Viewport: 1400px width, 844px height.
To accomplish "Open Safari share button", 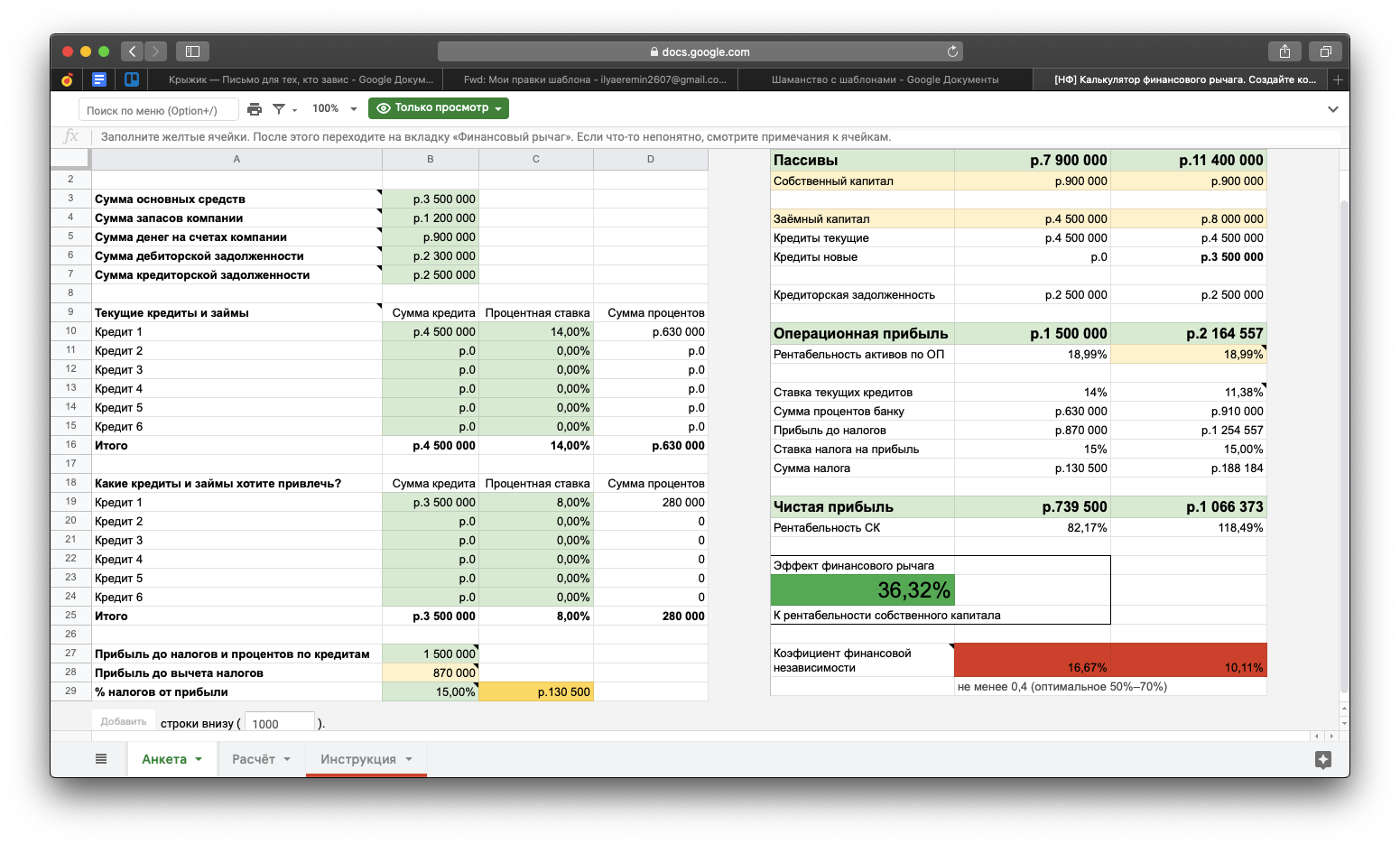I will pos(1284,51).
